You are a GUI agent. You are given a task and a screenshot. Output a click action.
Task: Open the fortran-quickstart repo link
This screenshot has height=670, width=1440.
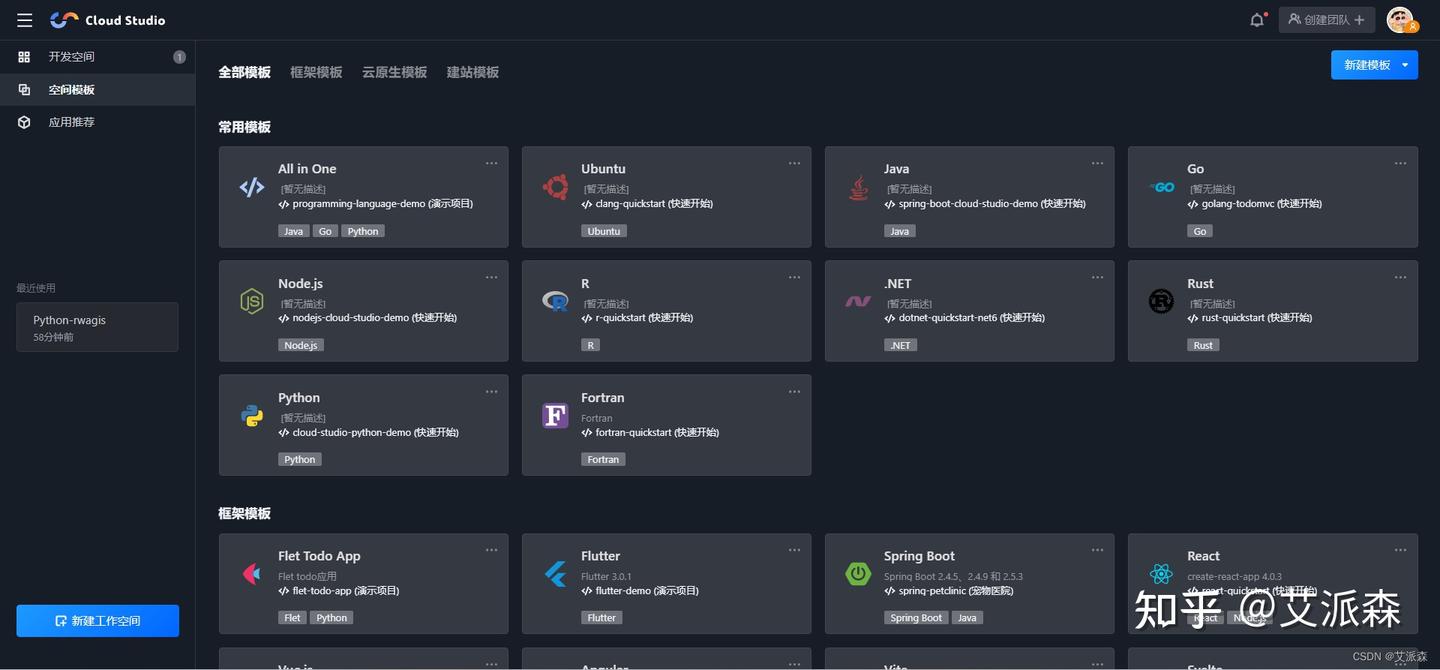pos(650,433)
